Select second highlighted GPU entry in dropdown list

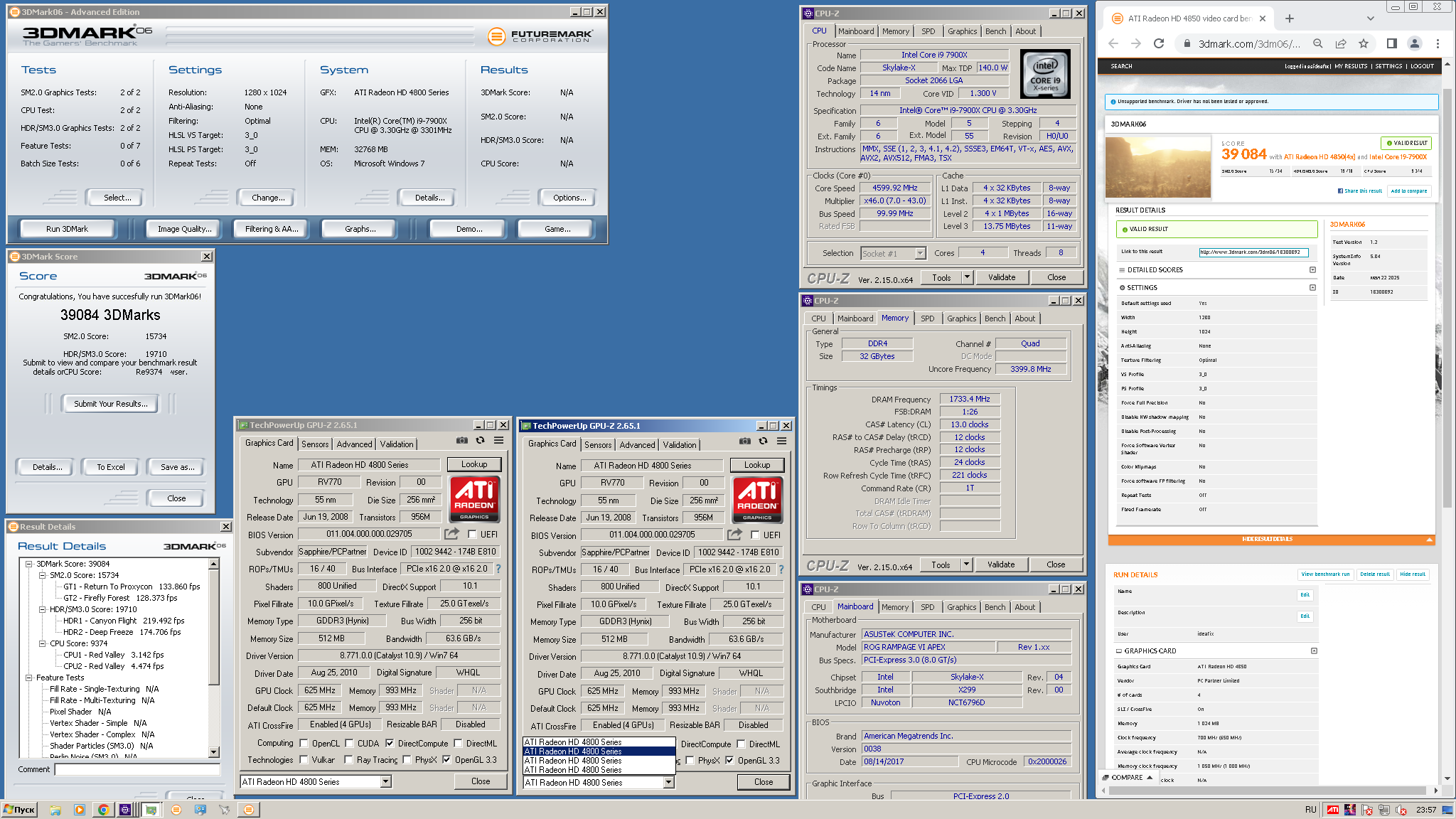[x=599, y=751]
